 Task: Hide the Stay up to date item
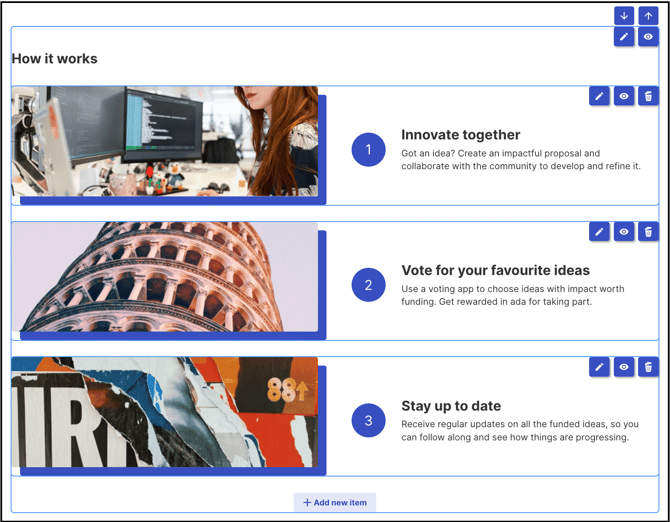pyautogui.click(x=624, y=367)
